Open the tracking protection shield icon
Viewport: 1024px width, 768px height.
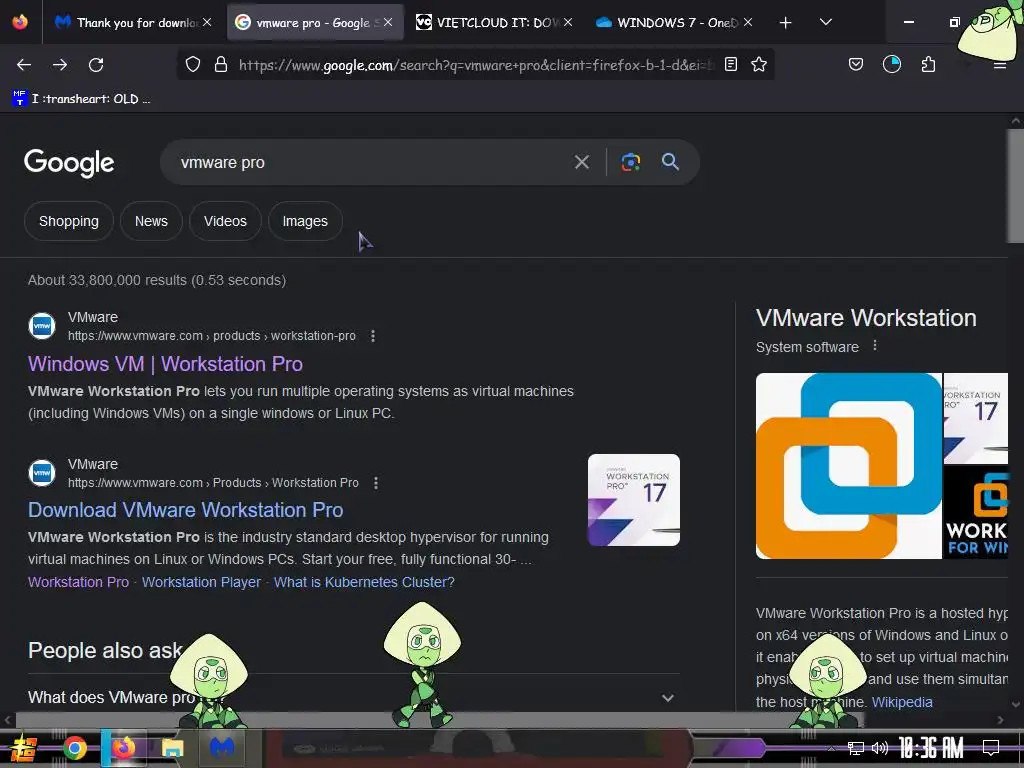pyautogui.click(x=193, y=65)
